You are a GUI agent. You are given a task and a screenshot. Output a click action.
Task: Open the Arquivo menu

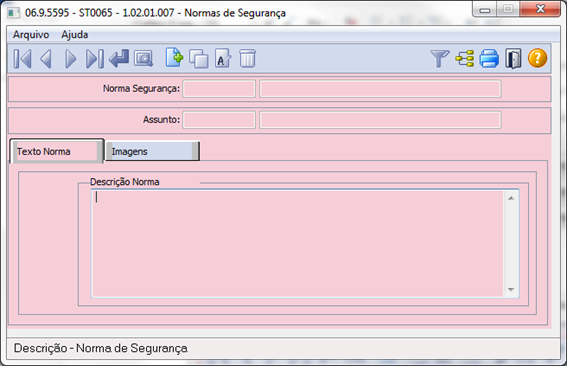point(31,35)
